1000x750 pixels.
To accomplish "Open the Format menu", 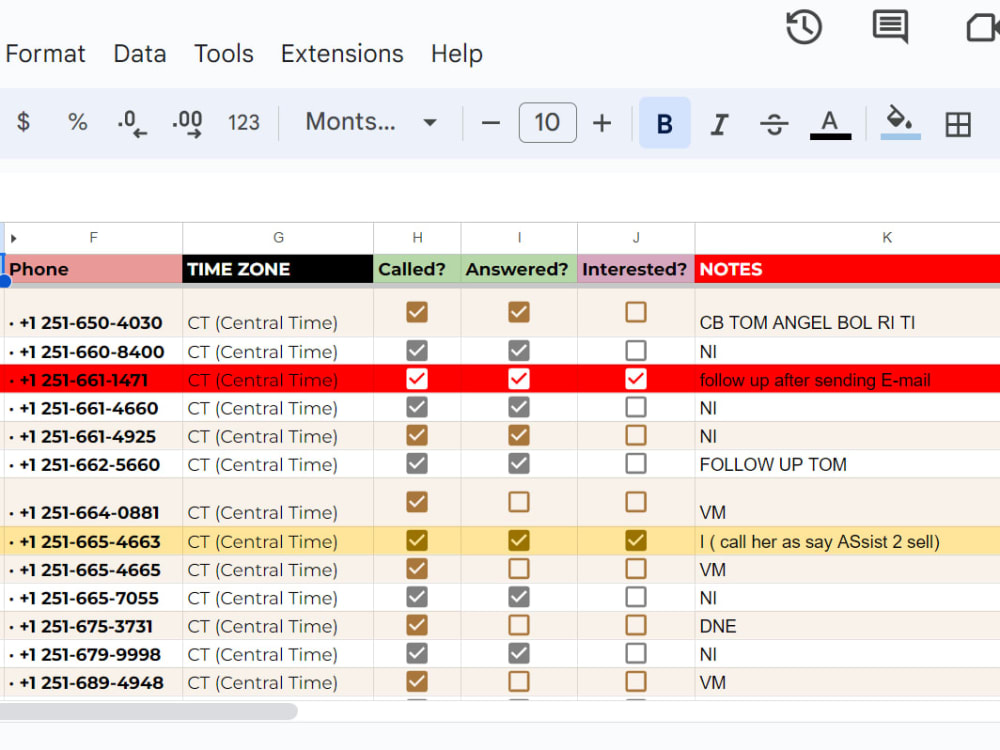I will coord(45,54).
